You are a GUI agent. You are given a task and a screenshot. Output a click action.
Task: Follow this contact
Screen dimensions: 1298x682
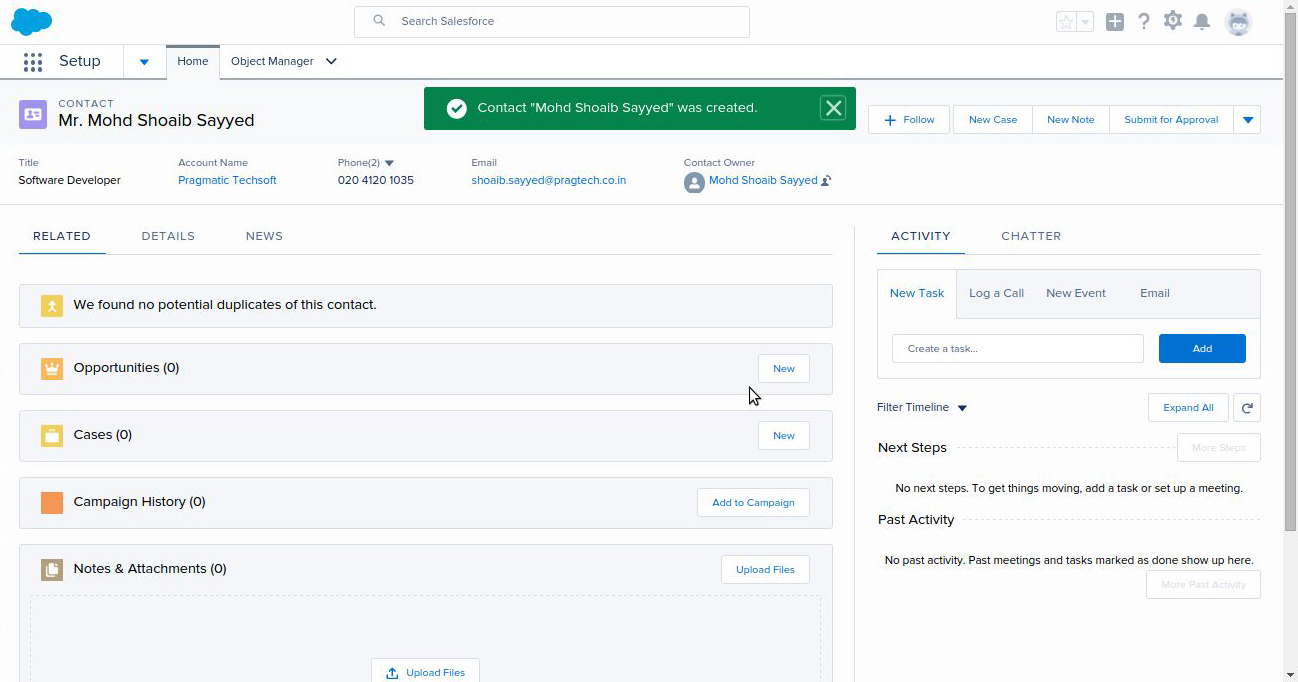tap(909, 120)
